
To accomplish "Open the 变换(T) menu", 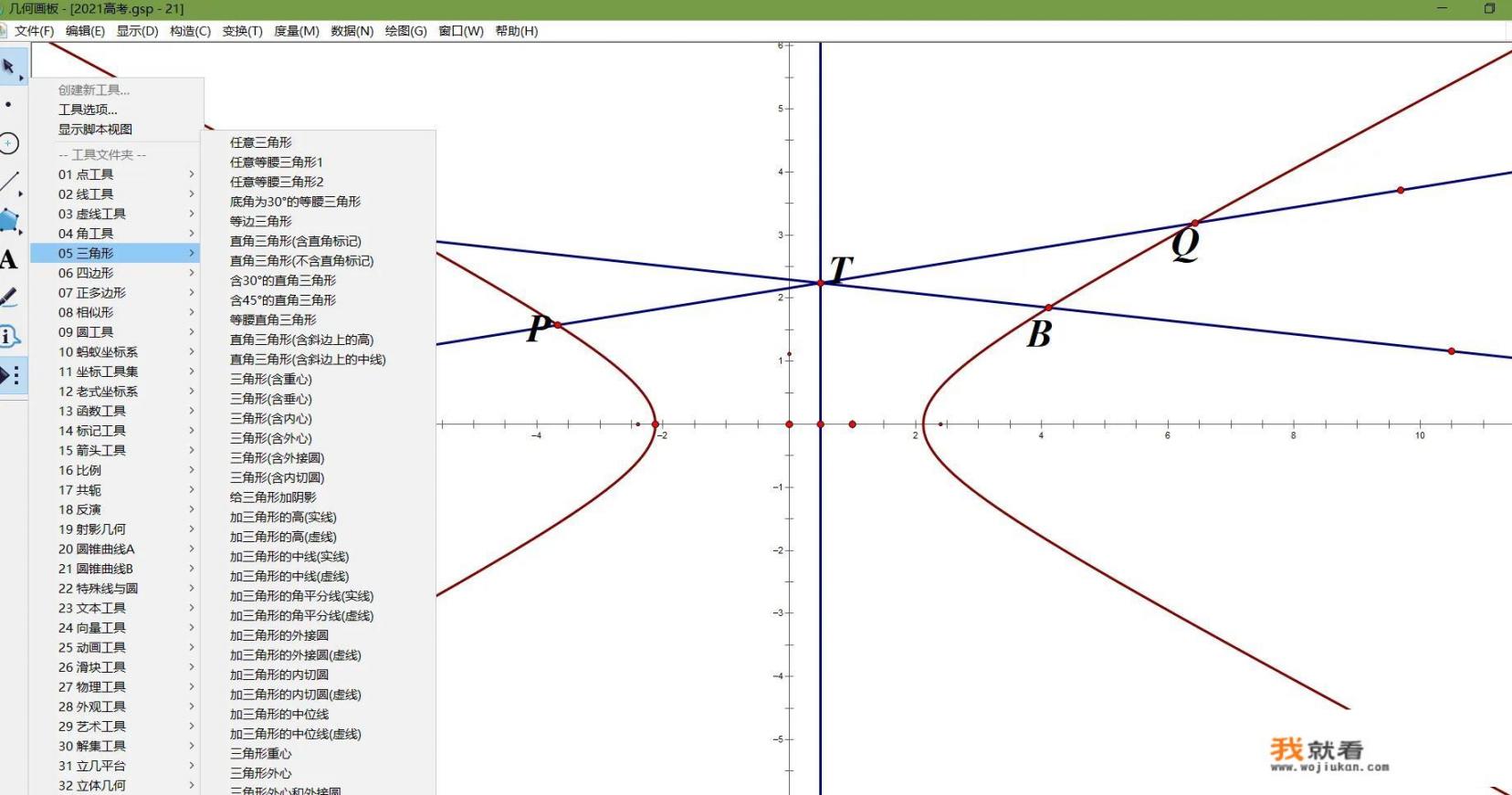I will tap(242, 31).
